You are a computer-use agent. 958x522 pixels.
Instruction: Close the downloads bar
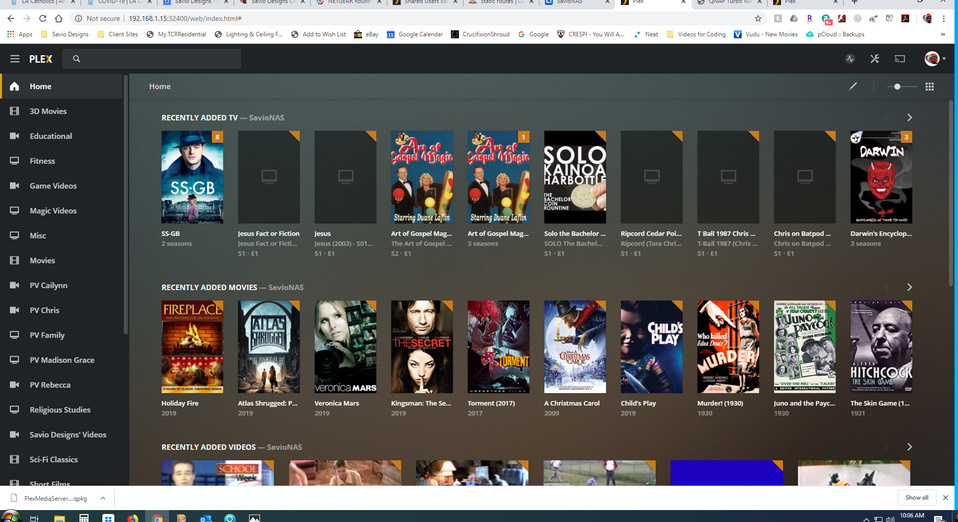[945, 498]
